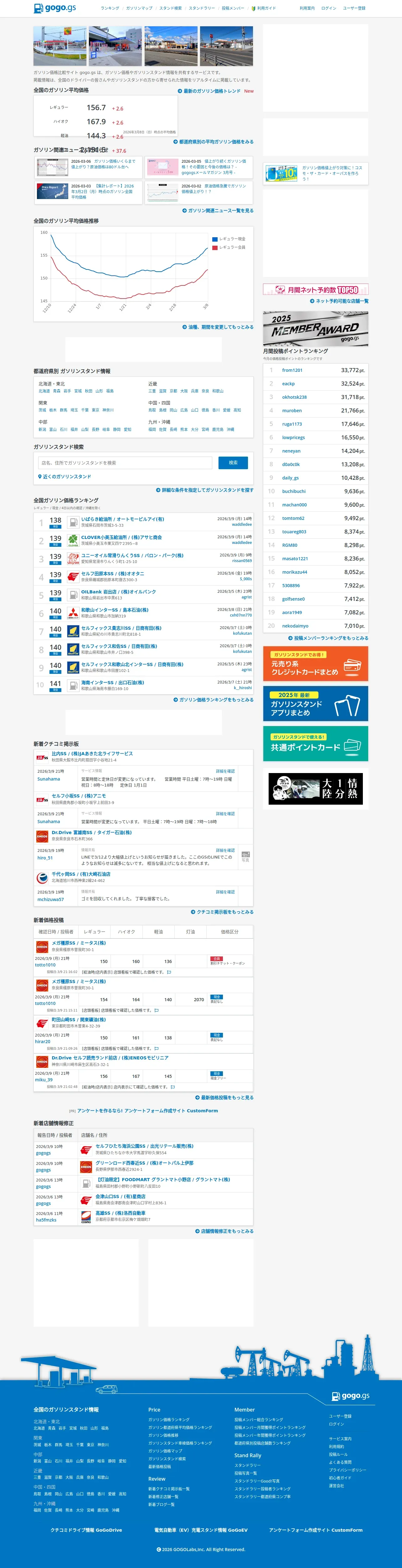Click the ENEOS logo for グリーンロード西春近SS
402x1568 pixels.
(86, 1167)
